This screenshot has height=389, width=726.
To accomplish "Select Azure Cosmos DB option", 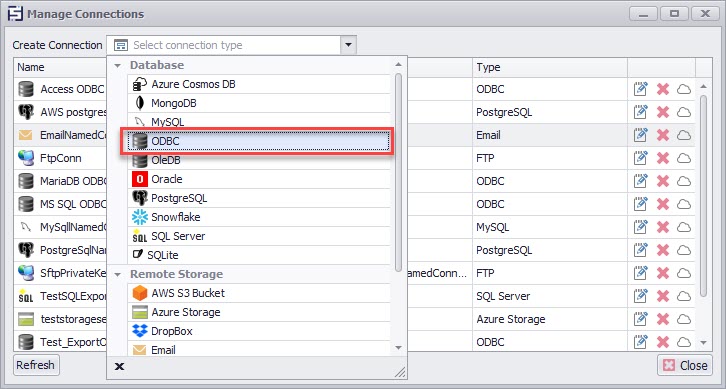I will point(259,84).
